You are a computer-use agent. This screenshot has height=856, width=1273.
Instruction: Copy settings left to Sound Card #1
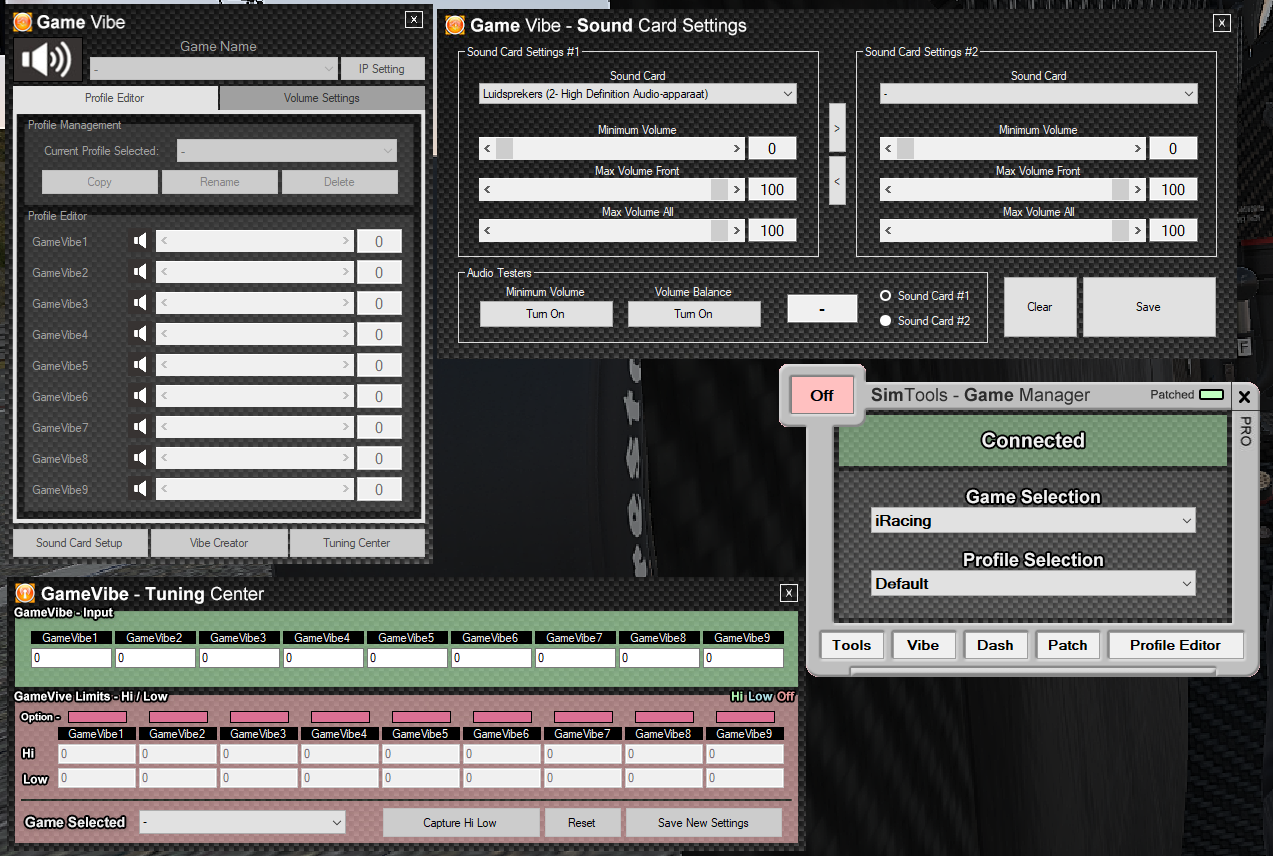[837, 181]
